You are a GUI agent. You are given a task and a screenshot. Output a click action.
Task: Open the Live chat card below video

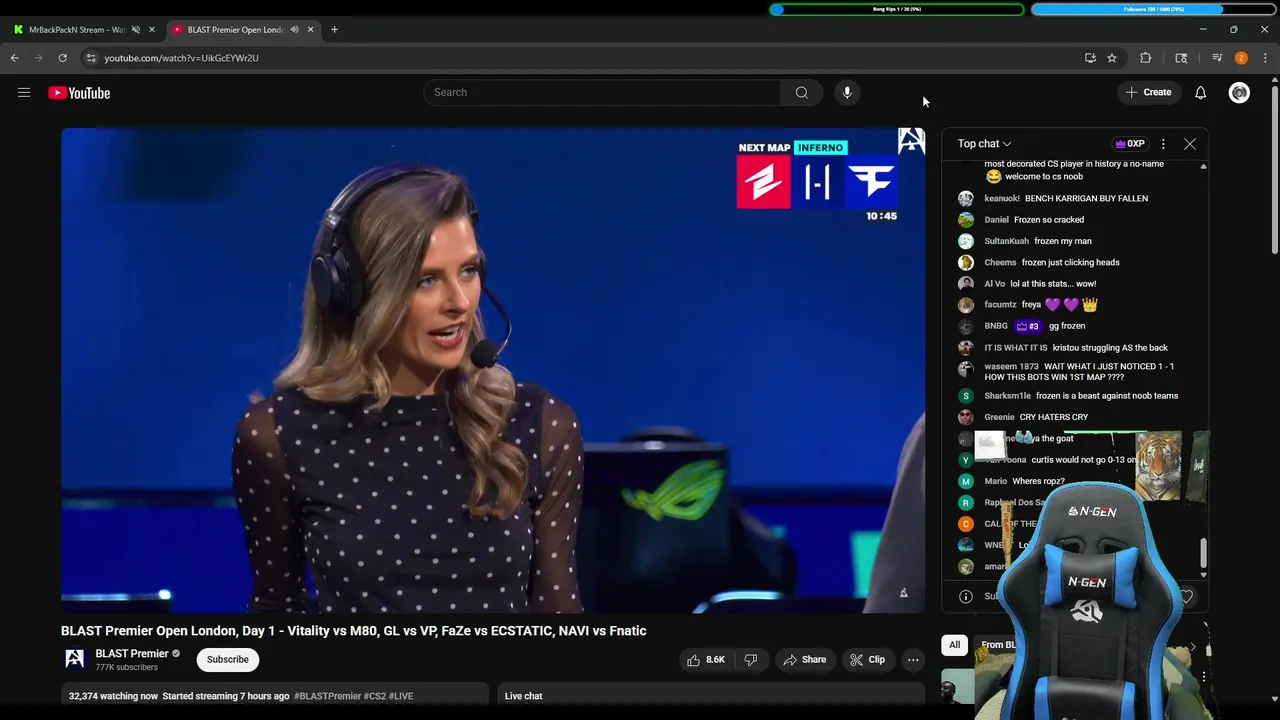point(711,696)
